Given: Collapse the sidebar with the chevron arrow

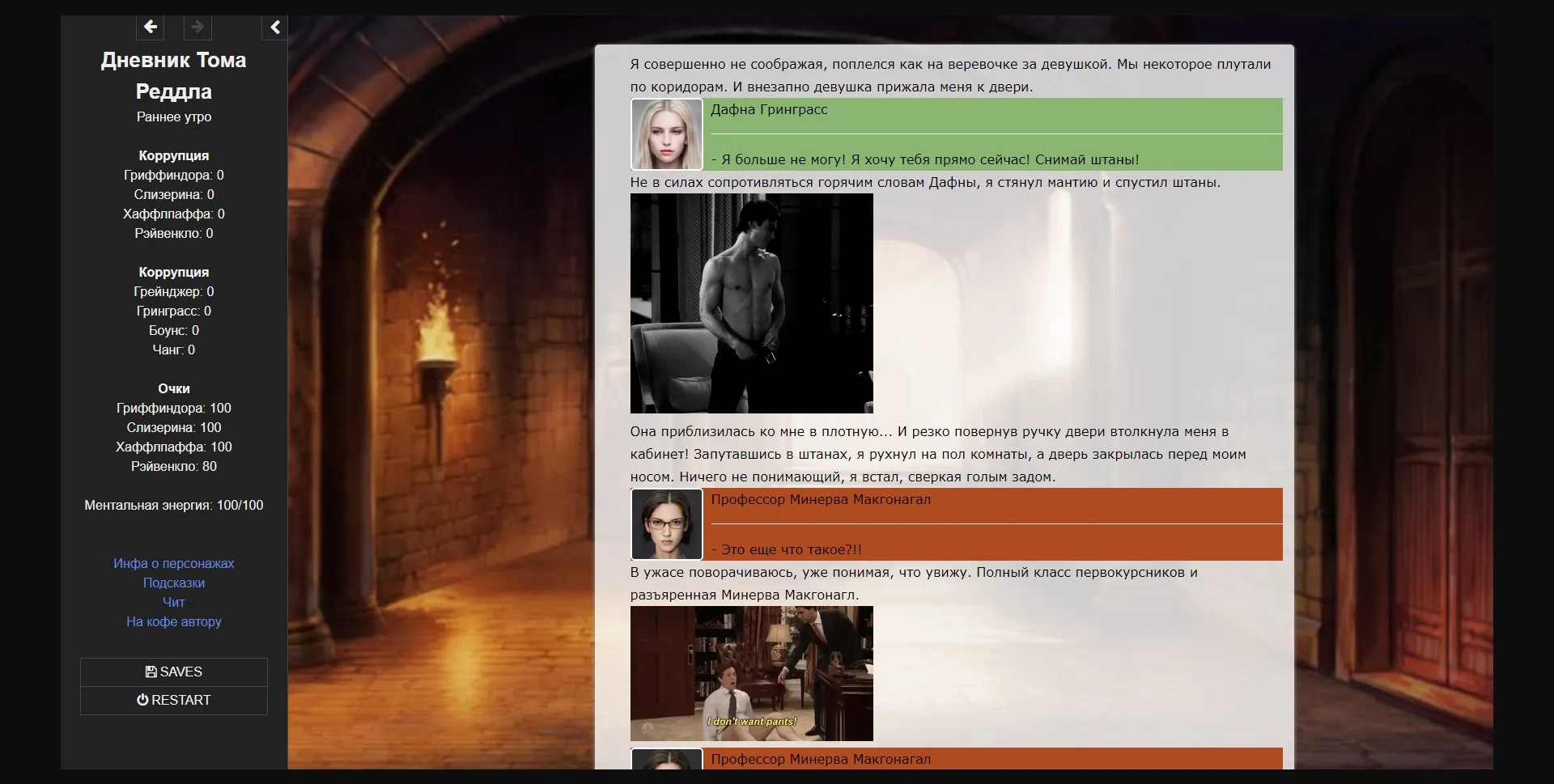Looking at the screenshot, I should [x=274, y=27].
